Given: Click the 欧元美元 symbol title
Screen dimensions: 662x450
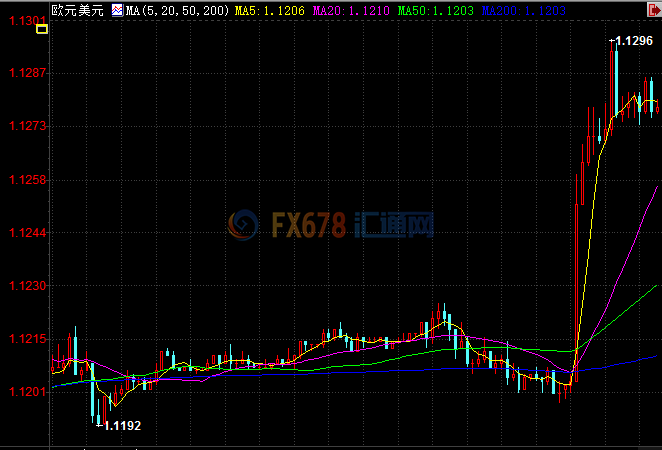Looking at the screenshot, I should [77, 11].
